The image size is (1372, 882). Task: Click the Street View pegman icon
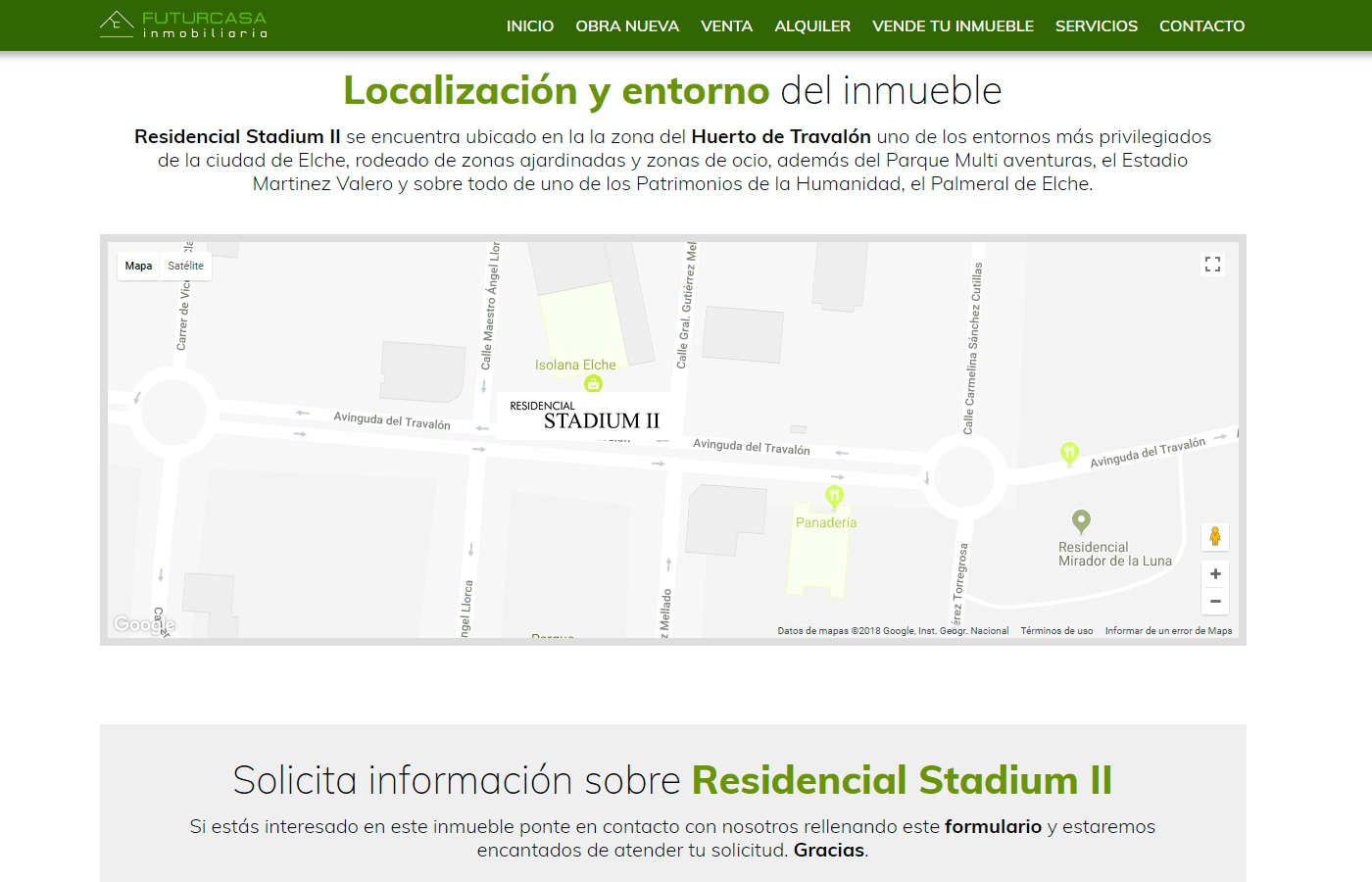coord(1215,536)
